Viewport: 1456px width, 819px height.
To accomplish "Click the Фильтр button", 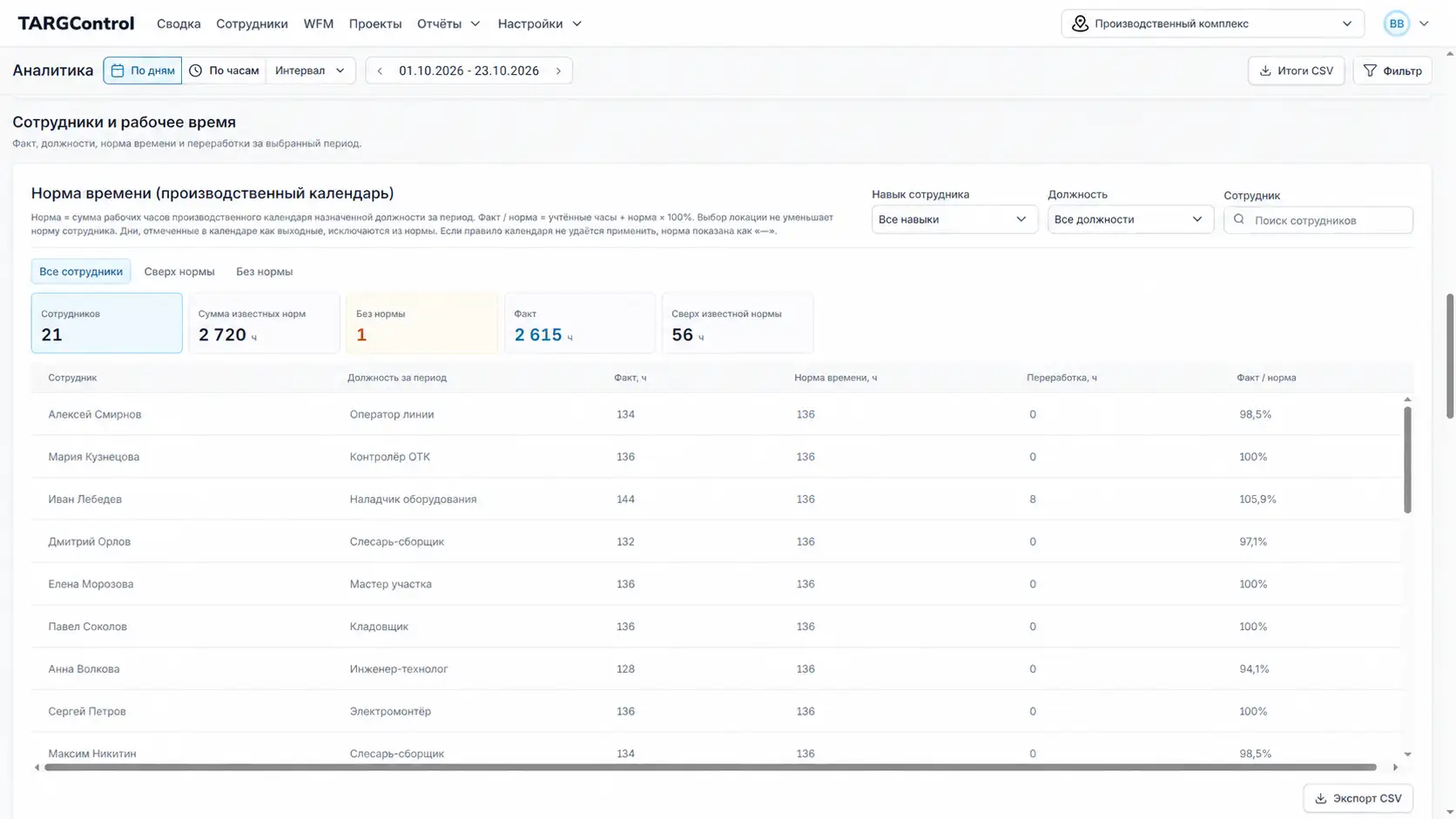I will point(1392,70).
